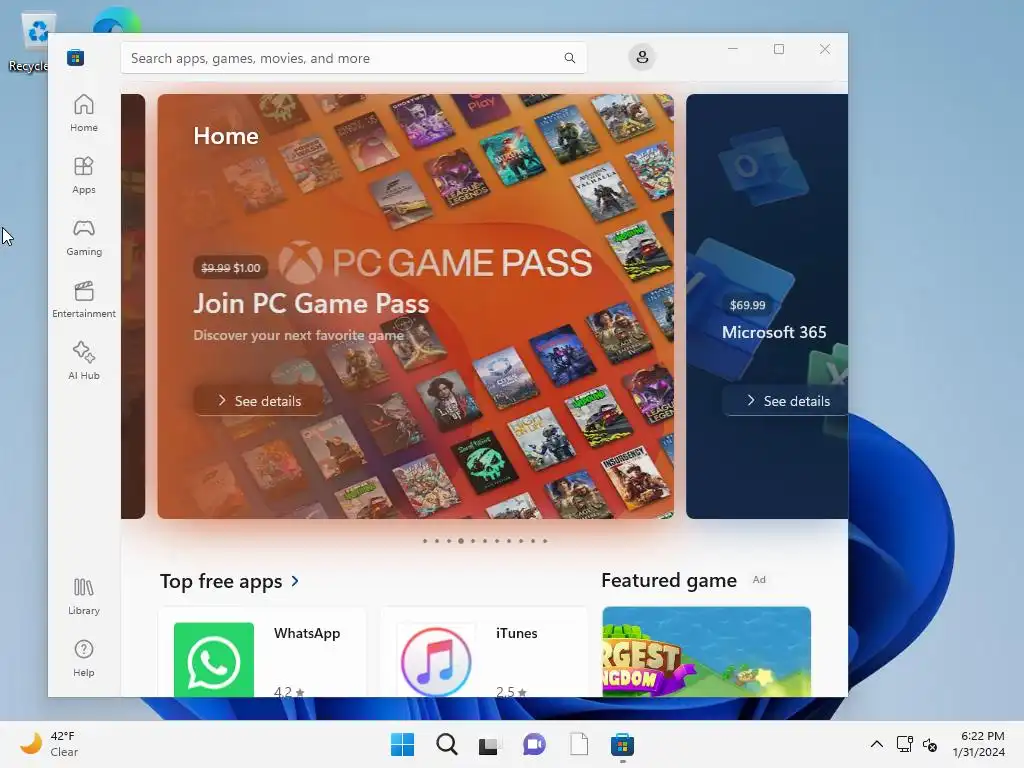Image resolution: width=1024 pixels, height=768 pixels.
Task: Open the iTunes app tile icon
Action: (436, 660)
